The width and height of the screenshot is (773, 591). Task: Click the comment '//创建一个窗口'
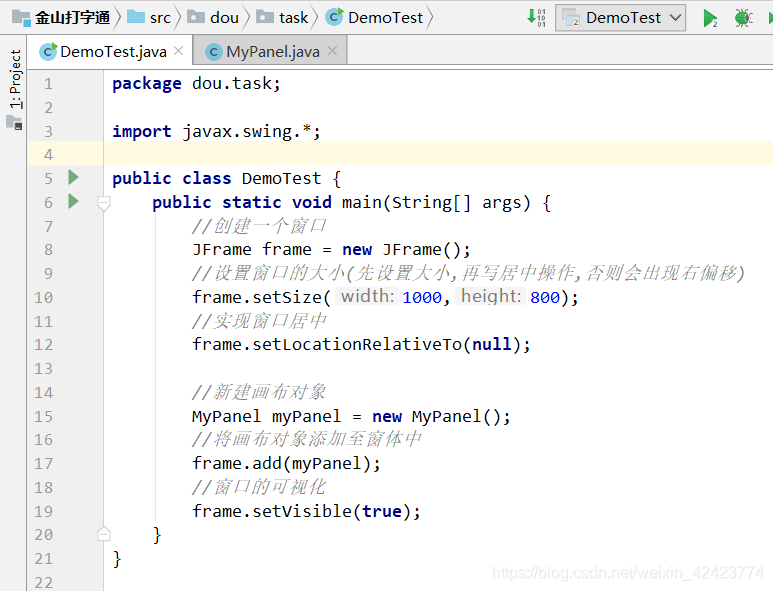[259, 226]
